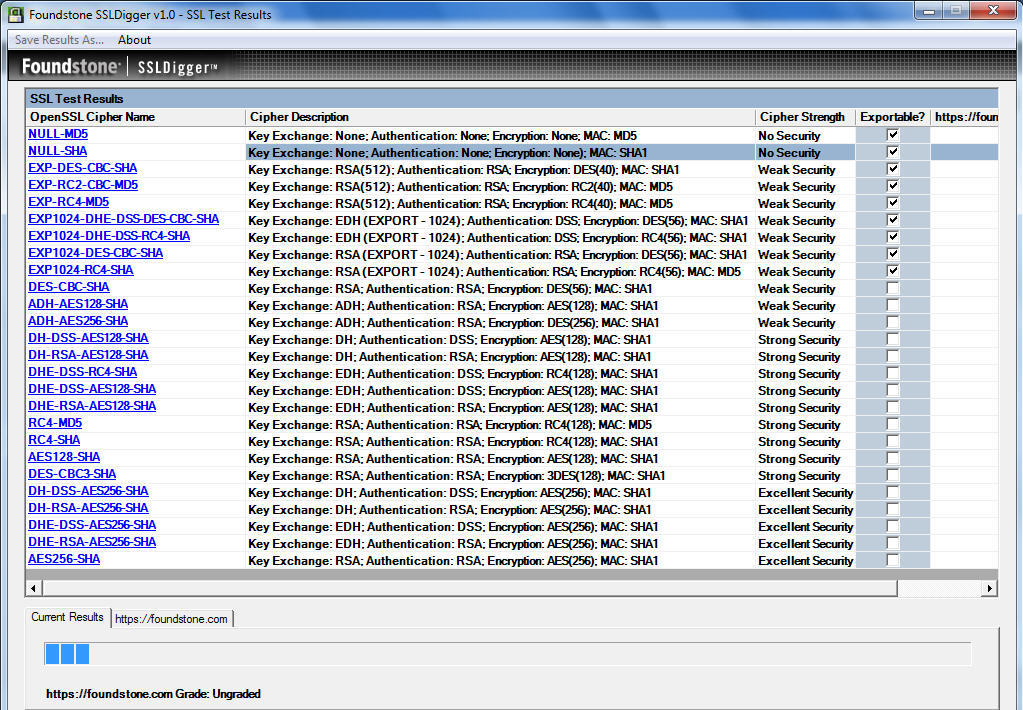Open the DHE-RSA-AES256-SHA cipher link
This screenshot has height=710, width=1023.
(x=92, y=542)
